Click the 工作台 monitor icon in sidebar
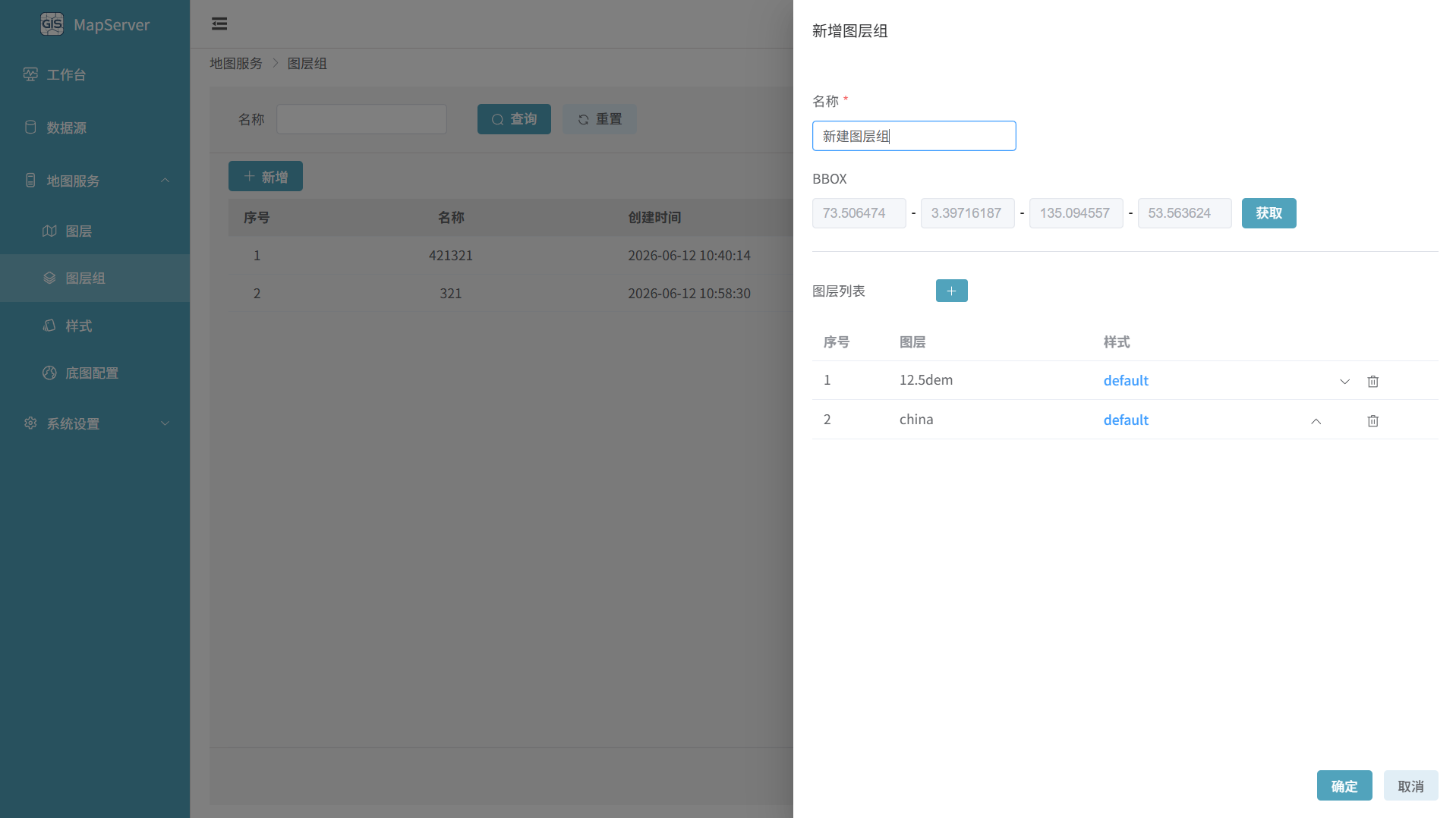 (30, 74)
